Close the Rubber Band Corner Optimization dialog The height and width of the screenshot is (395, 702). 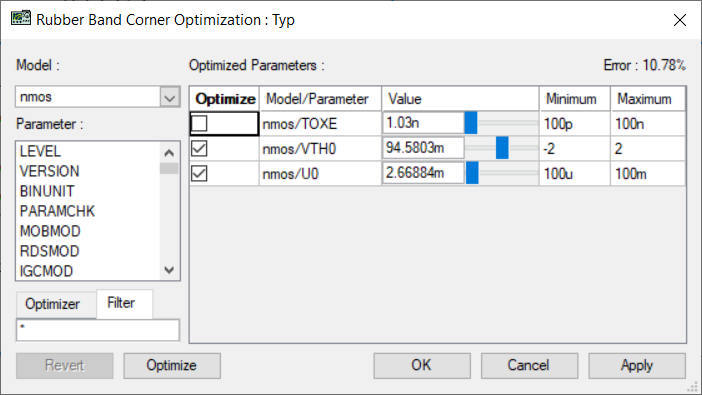click(680, 20)
